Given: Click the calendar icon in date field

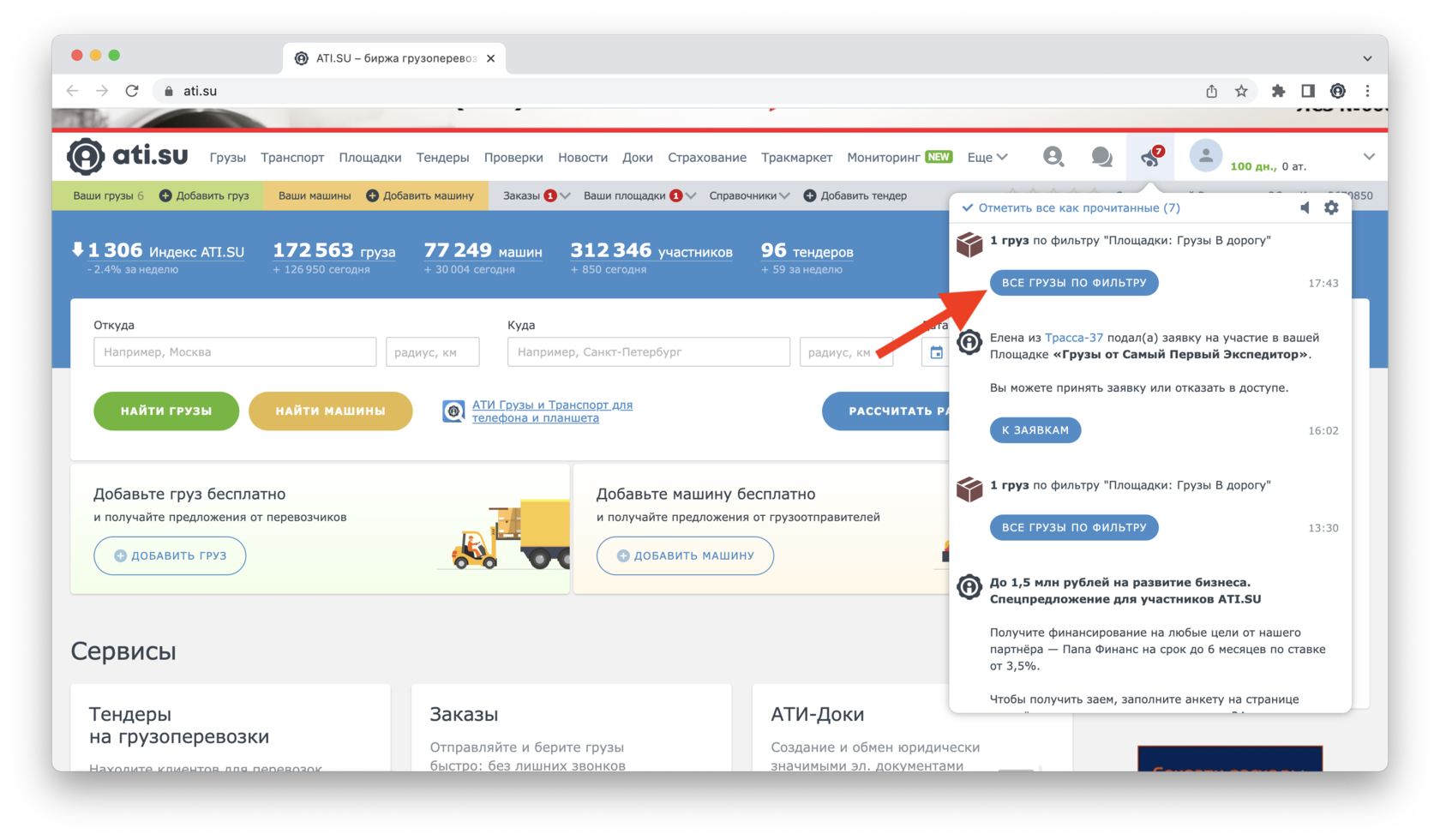Looking at the screenshot, I should [936, 352].
